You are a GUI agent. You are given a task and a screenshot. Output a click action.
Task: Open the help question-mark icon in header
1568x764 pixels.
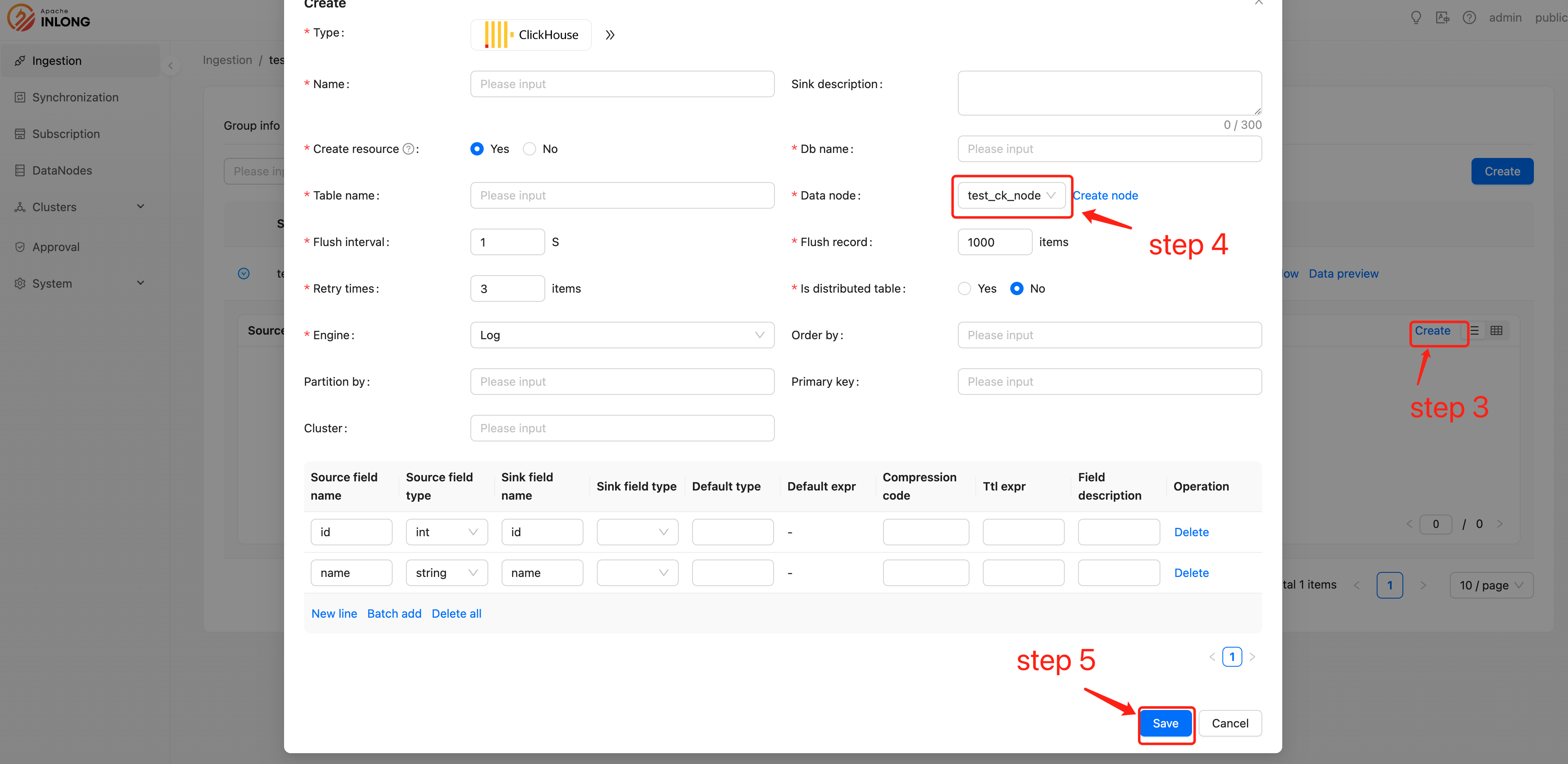coord(1469,17)
